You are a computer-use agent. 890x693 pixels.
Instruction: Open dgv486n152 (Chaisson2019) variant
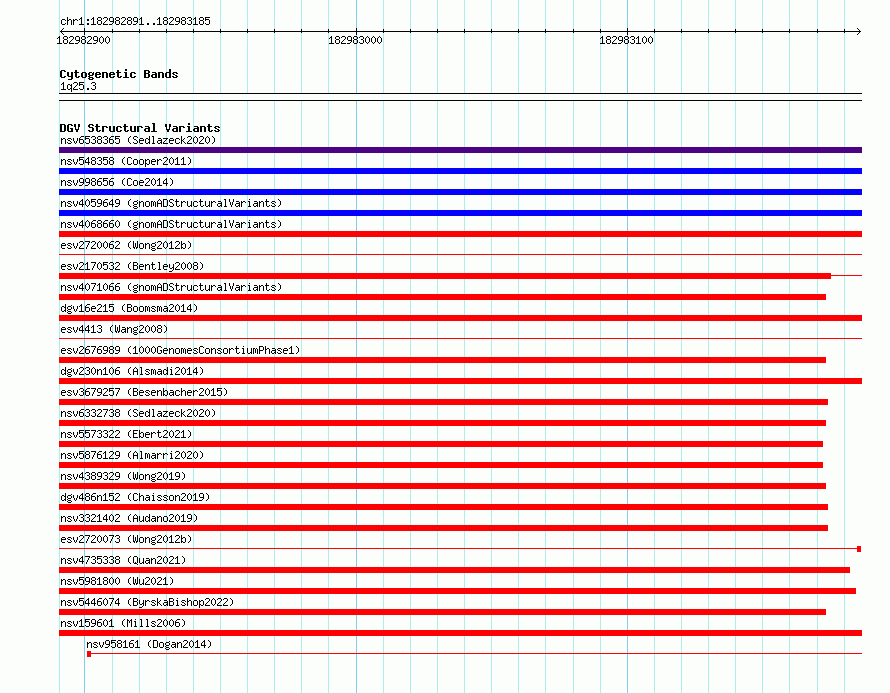135,497
